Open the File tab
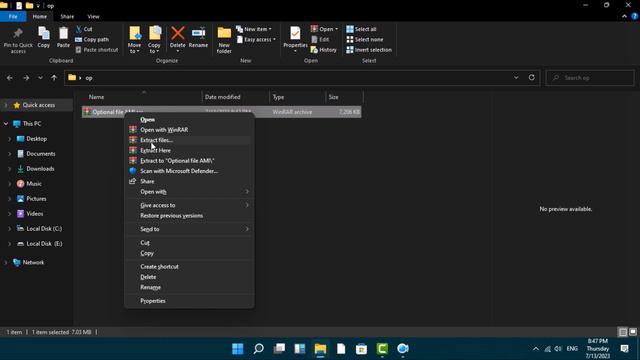640x360 pixels. pos(13,16)
